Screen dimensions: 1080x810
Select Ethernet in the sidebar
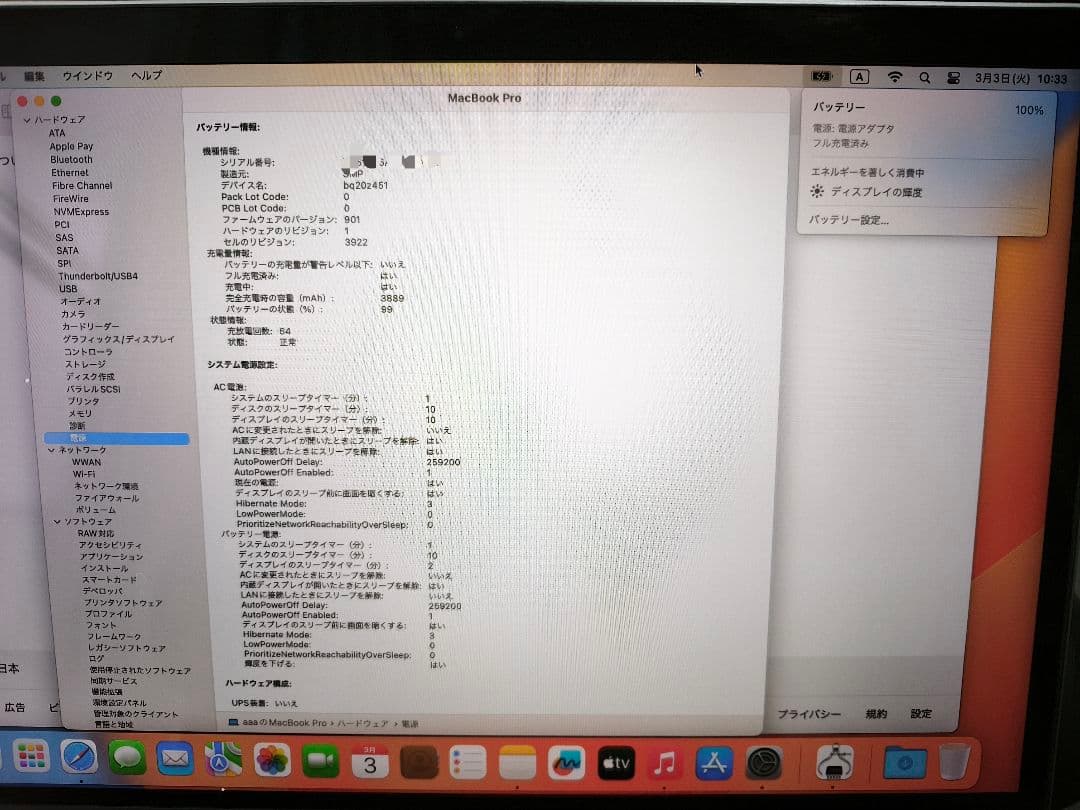point(70,173)
